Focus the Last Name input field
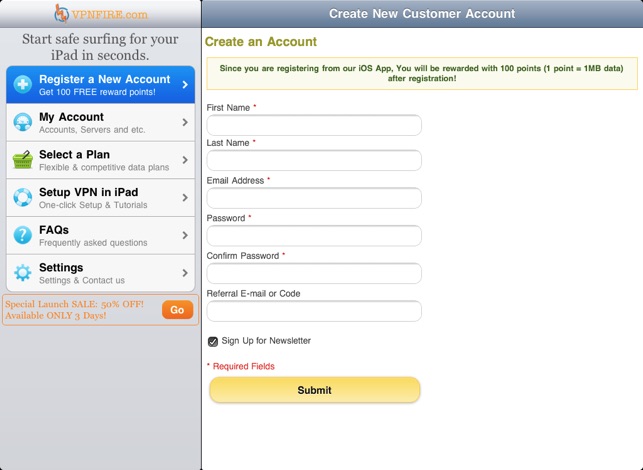 (314, 160)
